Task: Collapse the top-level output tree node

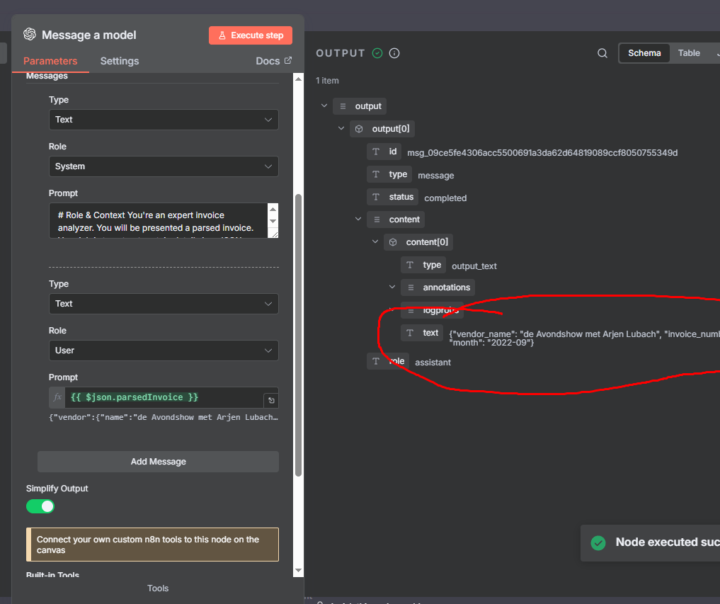Action: 323,106
